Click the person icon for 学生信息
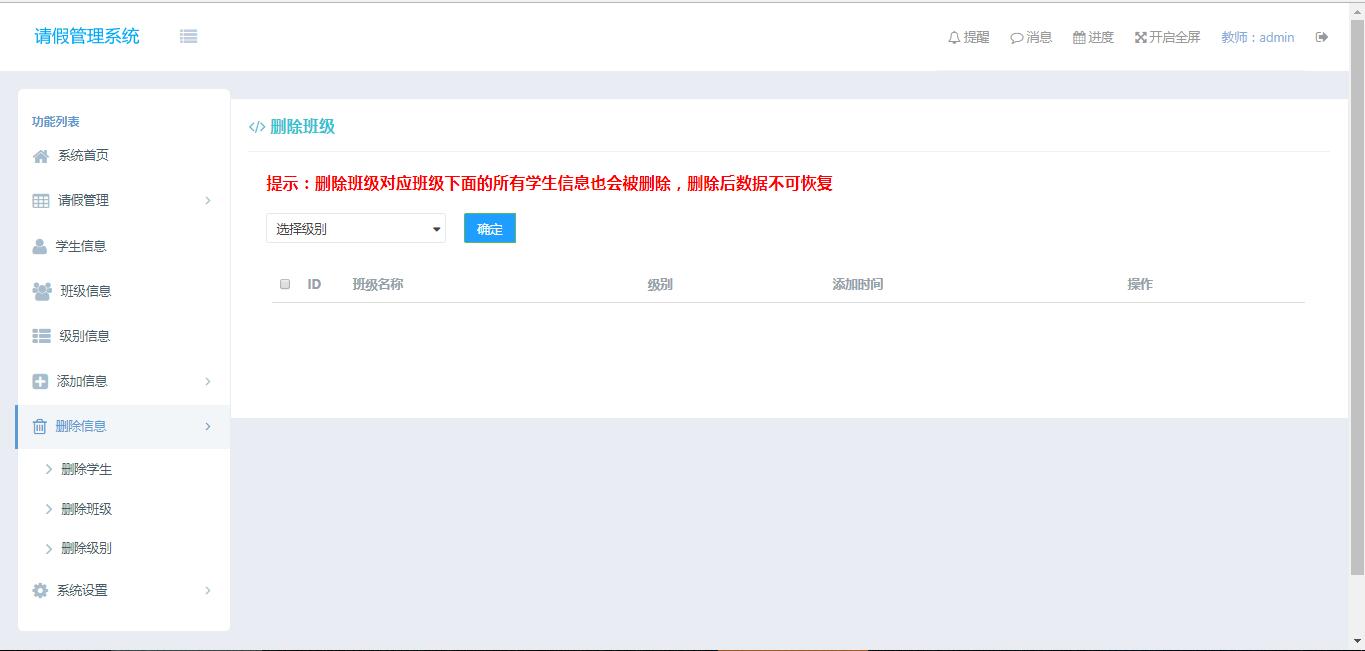Viewport: 1365px width, 651px height. (x=40, y=246)
